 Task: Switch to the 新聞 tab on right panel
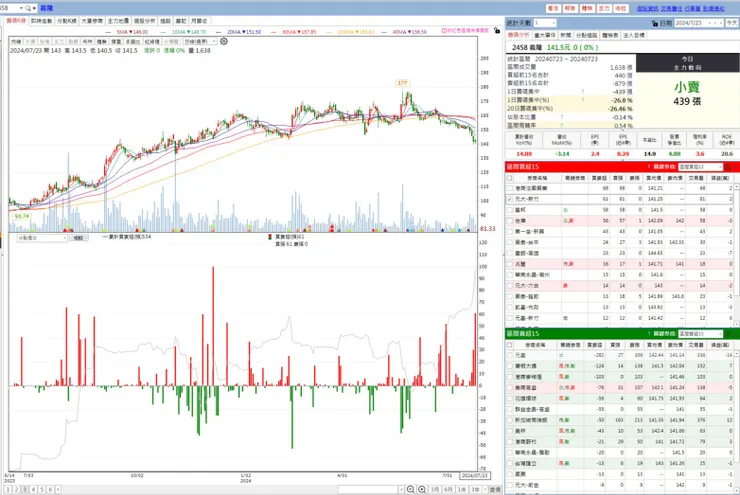point(565,35)
